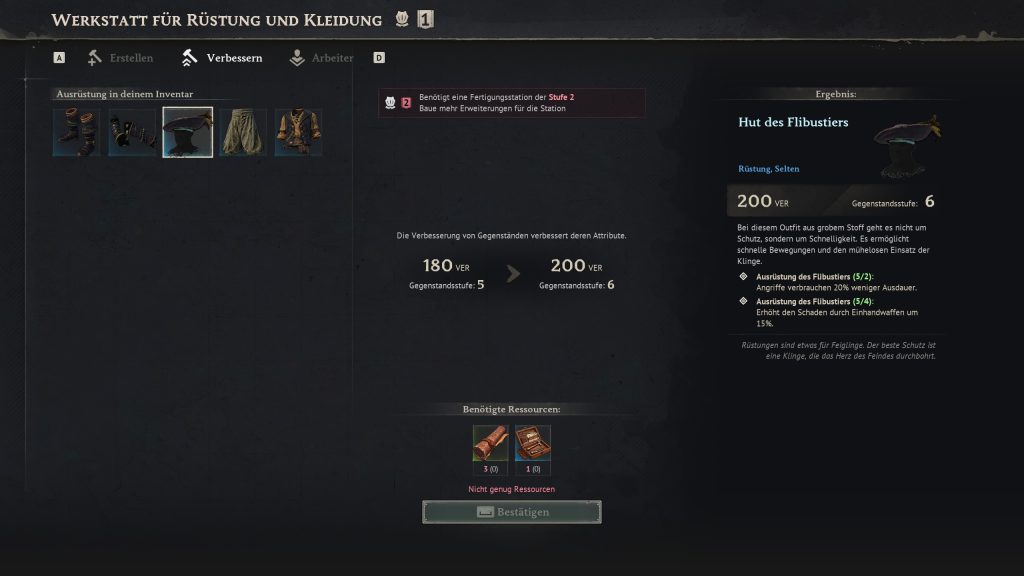Switch to the Verbessern tab
Image resolution: width=1024 pixels, height=576 pixels.
pos(222,58)
